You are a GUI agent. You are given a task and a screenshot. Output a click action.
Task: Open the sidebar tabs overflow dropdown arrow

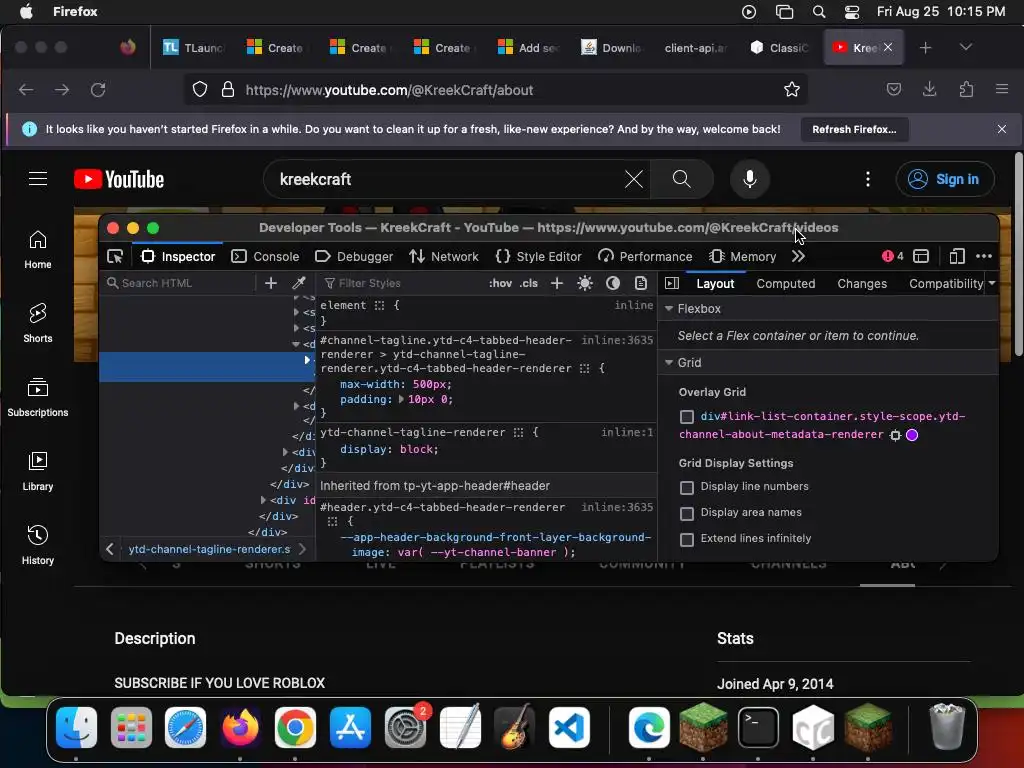[992, 283]
